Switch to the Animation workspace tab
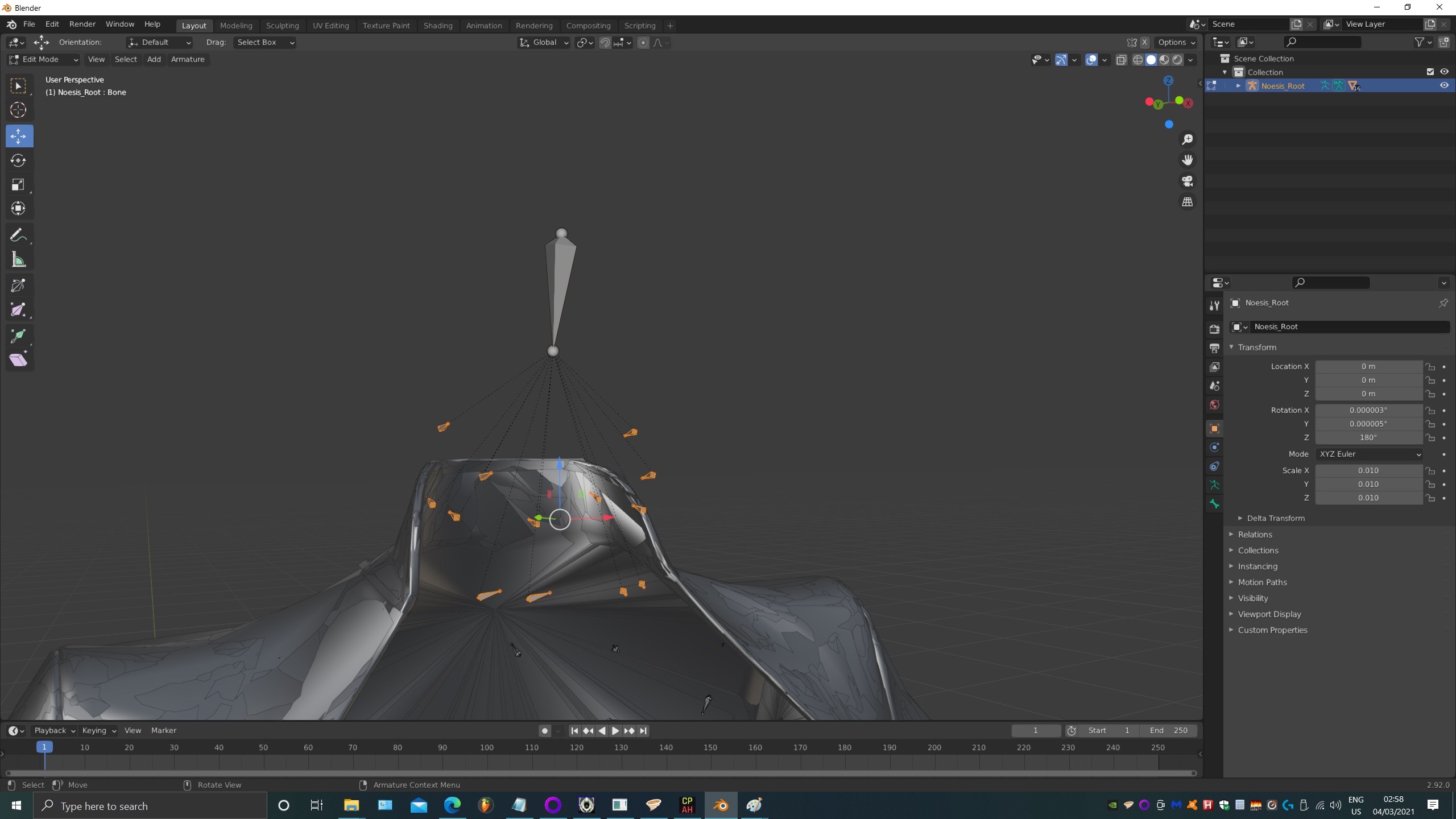 484,26
